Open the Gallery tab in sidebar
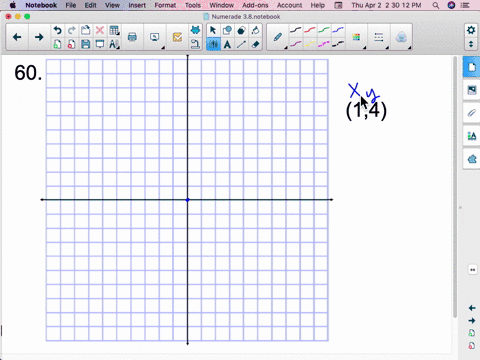 pos(472,90)
